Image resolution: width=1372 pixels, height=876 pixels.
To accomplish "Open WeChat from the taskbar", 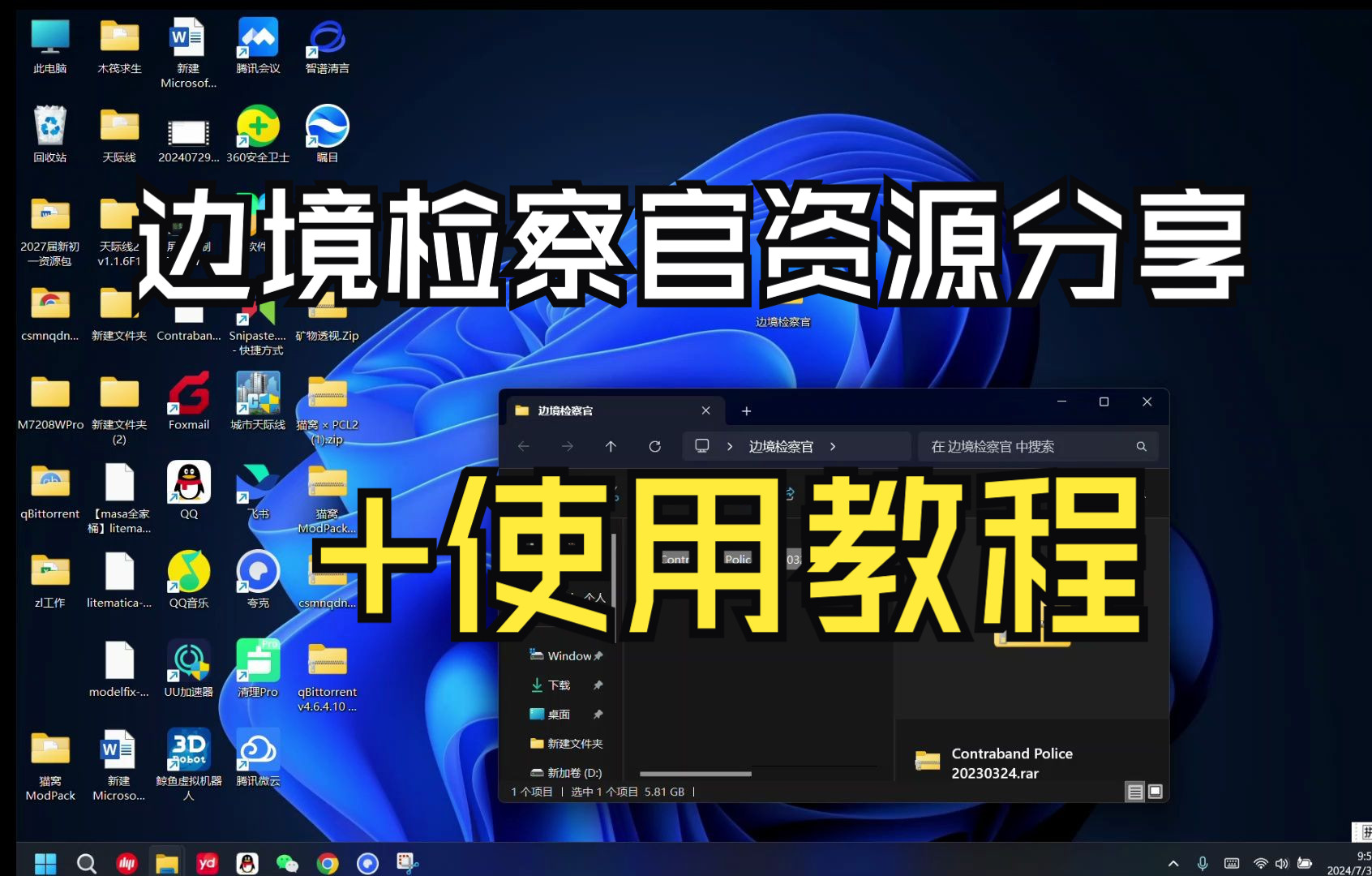I will 287,863.
